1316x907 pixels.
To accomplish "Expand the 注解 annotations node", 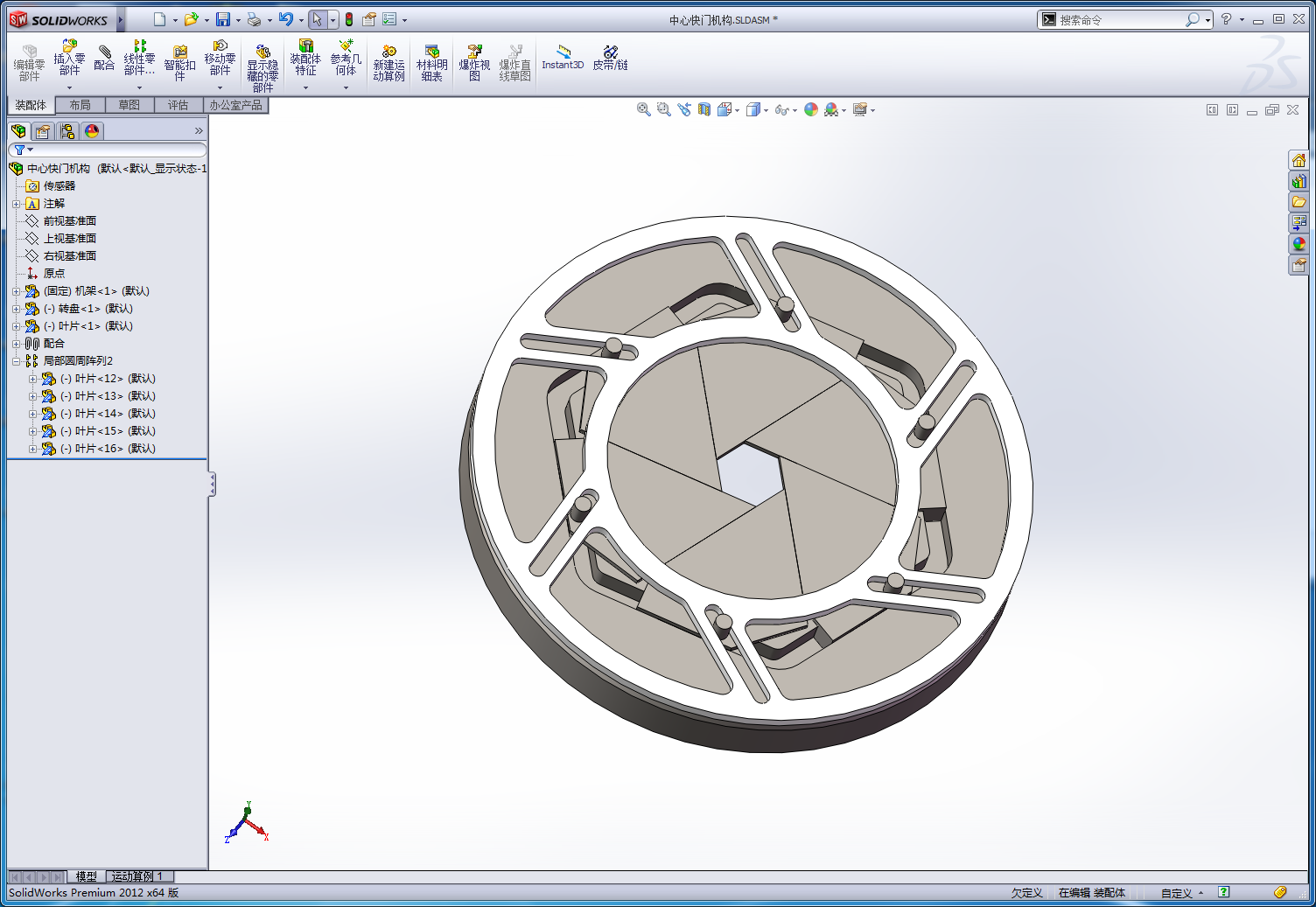I will (x=16, y=204).
